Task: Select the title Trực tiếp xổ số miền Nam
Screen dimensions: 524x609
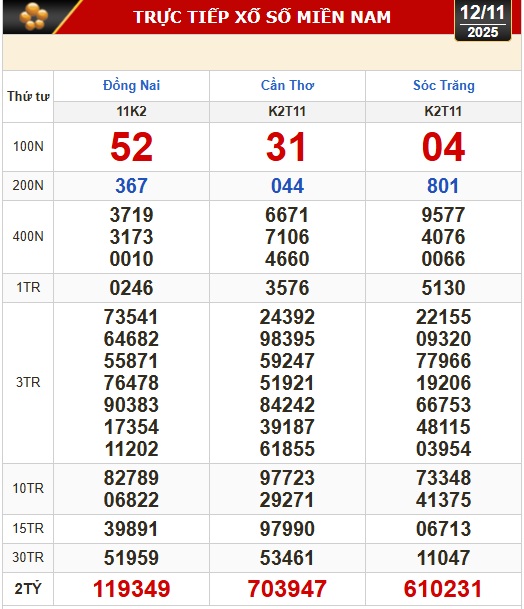Action: click(x=262, y=17)
